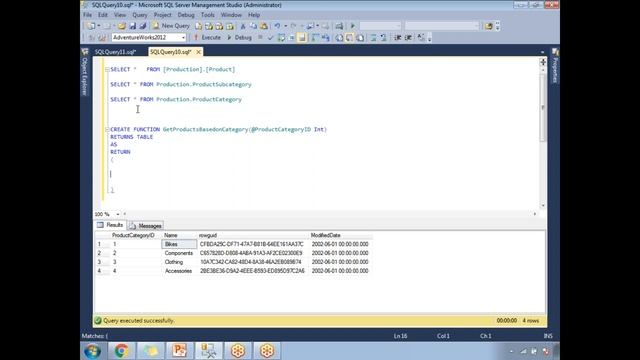Open PowerPoint from the taskbar
This screenshot has height=360, width=640.
(179, 351)
